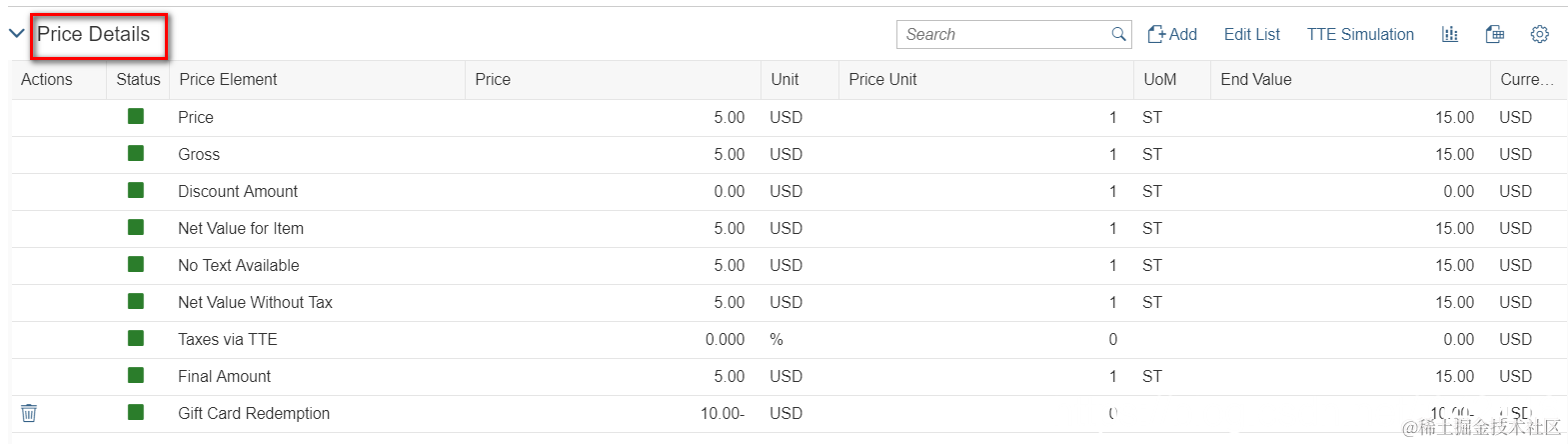
Task: Click status indicator for Final Amount
Action: tap(136, 376)
